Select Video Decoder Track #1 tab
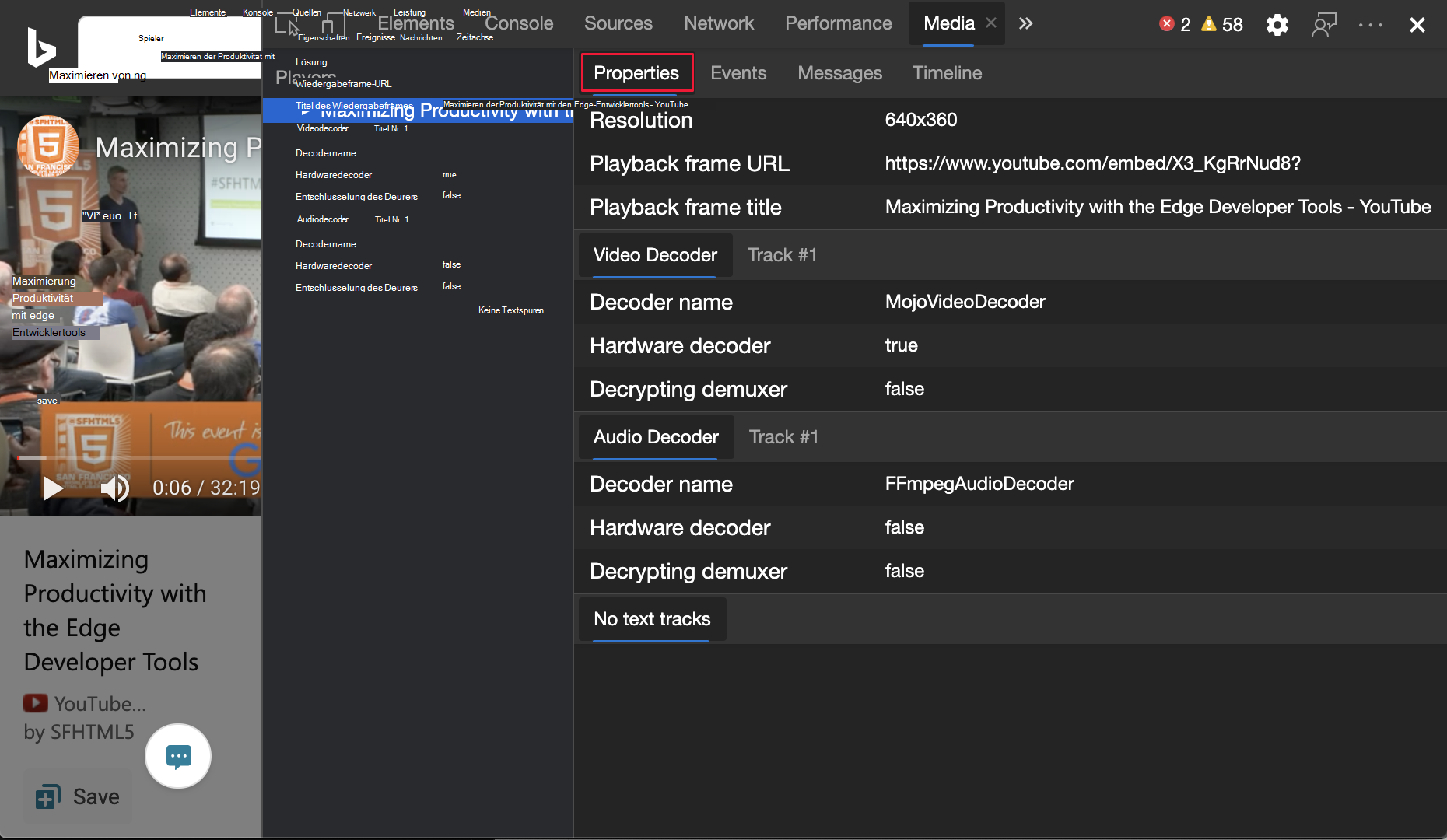Viewport: 1447px width, 840px height. [782, 255]
